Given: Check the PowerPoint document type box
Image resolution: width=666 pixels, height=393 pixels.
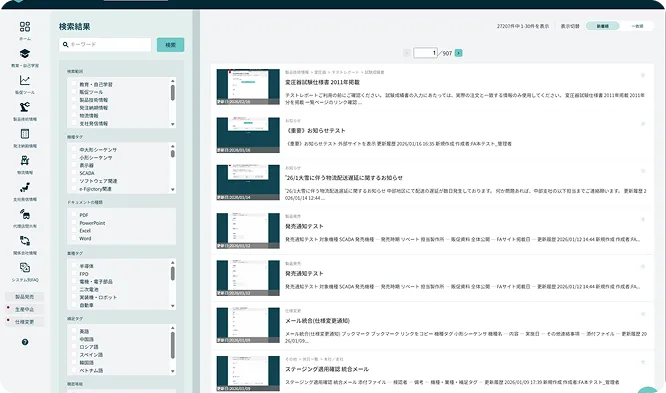Looking at the screenshot, I should pyautogui.click(x=74, y=223).
